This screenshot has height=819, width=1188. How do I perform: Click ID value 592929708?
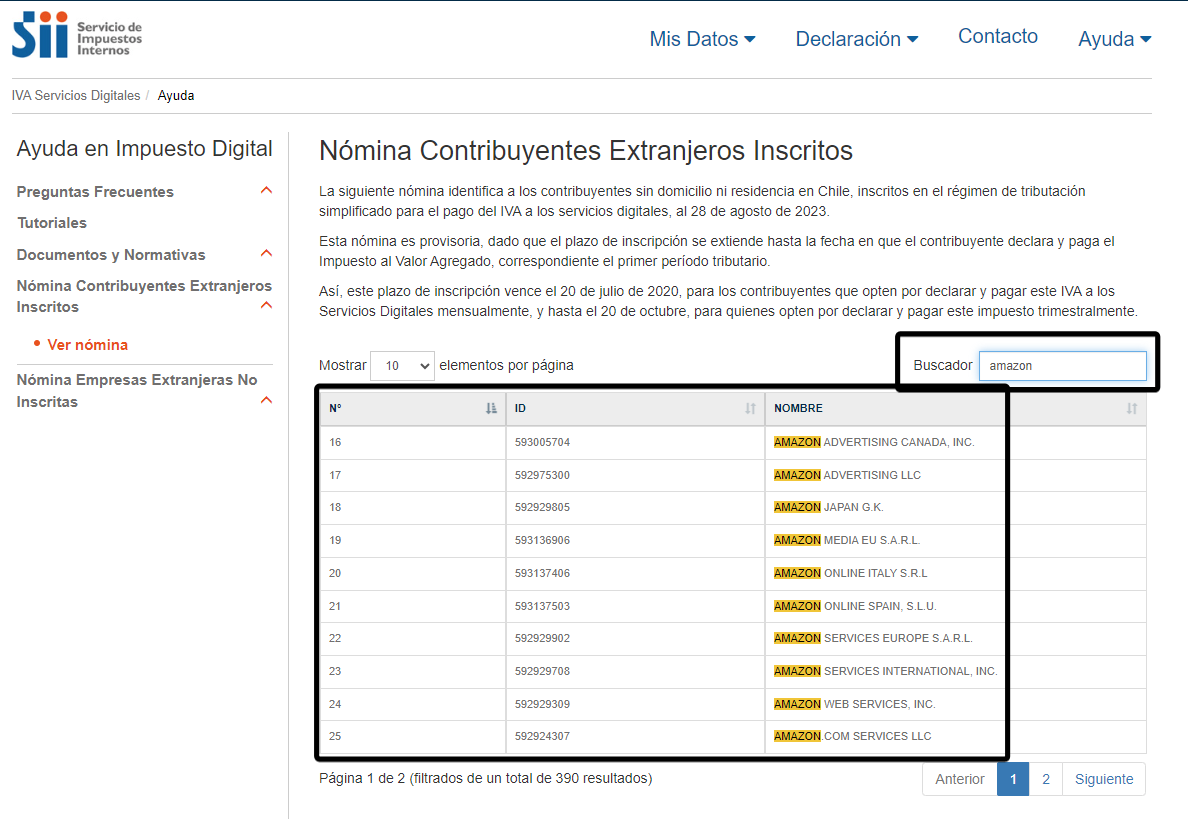(x=542, y=671)
